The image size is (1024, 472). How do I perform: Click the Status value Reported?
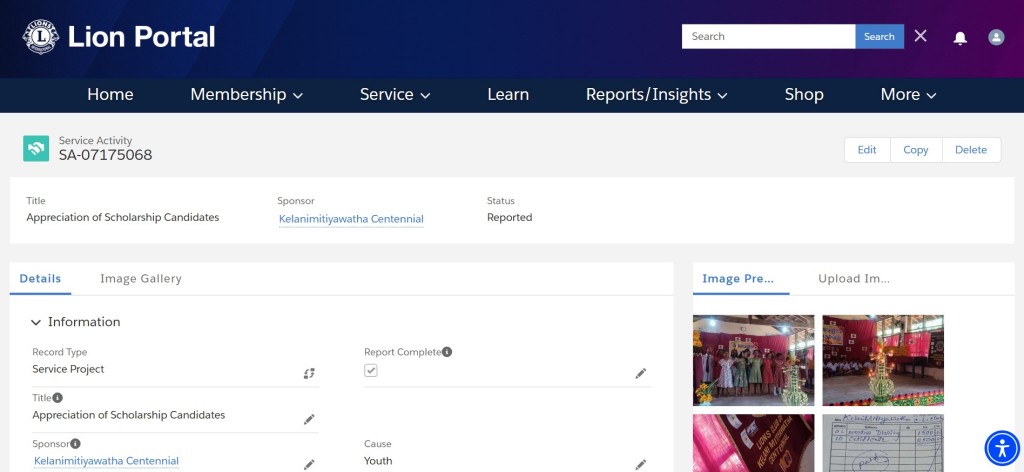(509, 217)
